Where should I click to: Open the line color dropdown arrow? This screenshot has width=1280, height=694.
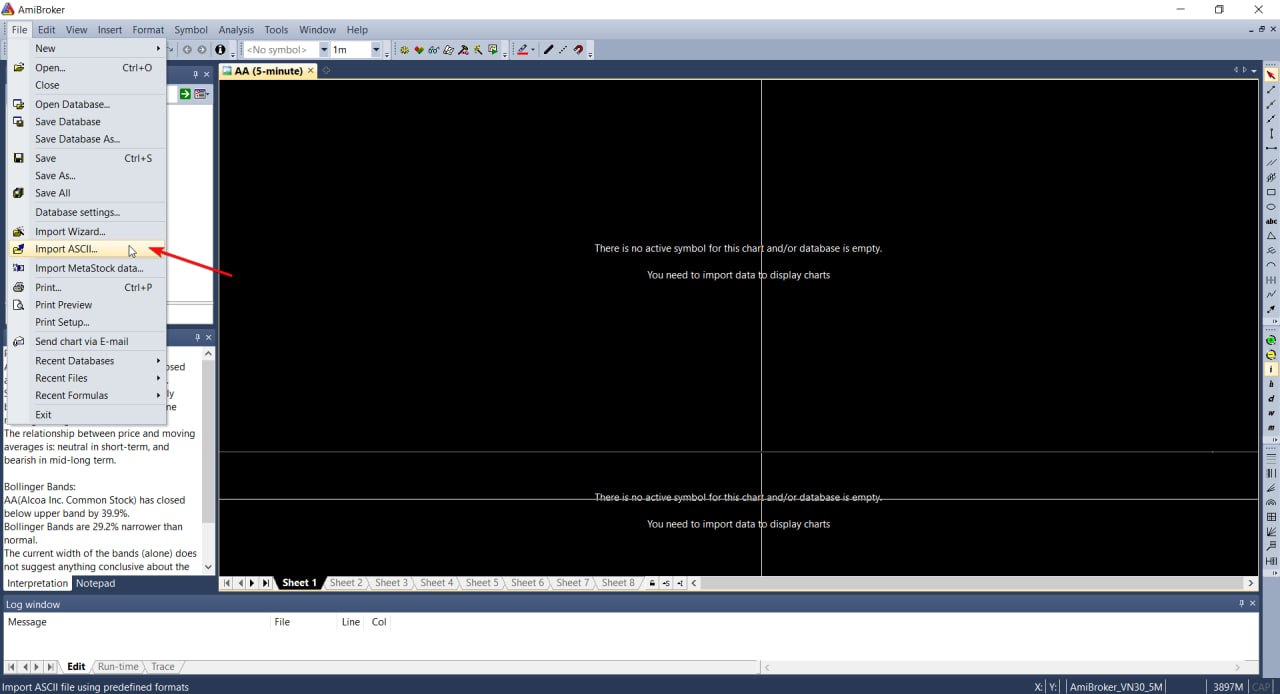pos(533,49)
